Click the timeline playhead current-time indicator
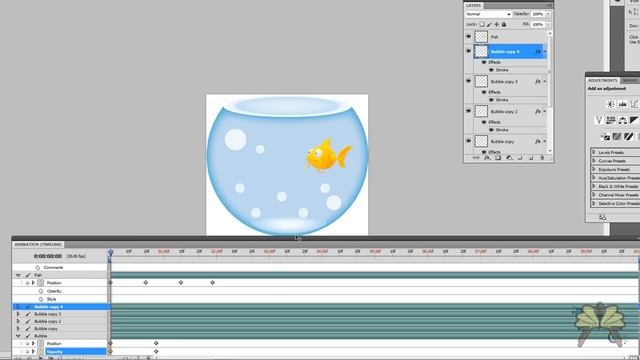The height and width of the screenshot is (360, 640). pyautogui.click(x=110, y=253)
